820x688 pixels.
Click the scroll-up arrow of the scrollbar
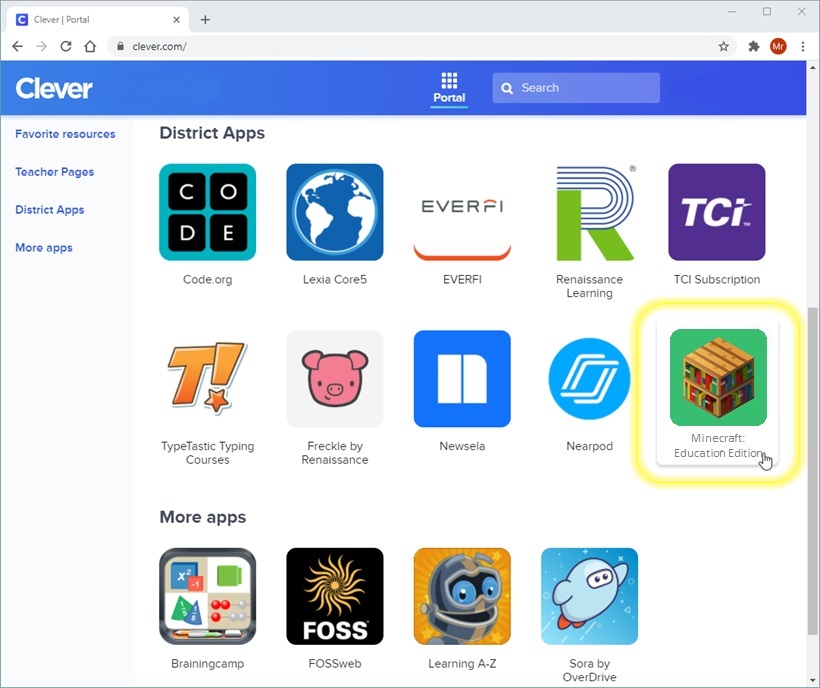[813, 67]
